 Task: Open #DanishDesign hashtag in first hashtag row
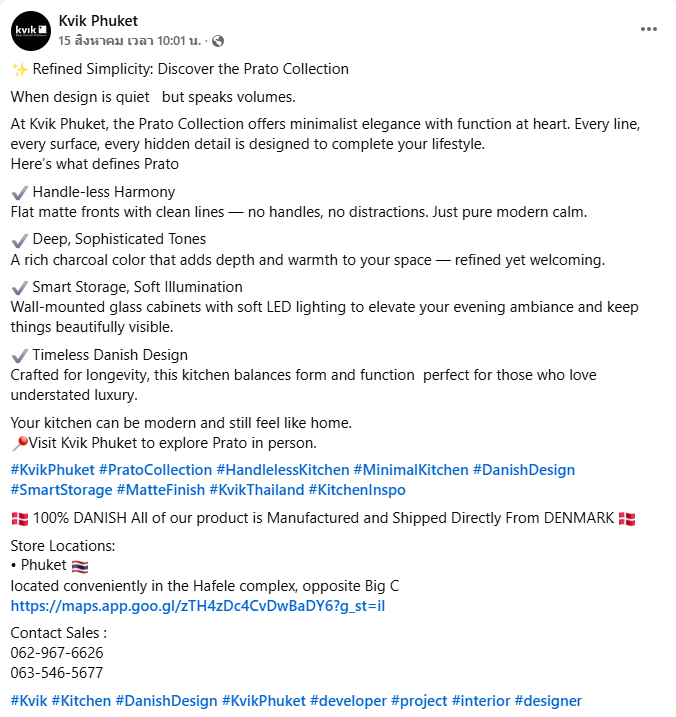pos(523,470)
